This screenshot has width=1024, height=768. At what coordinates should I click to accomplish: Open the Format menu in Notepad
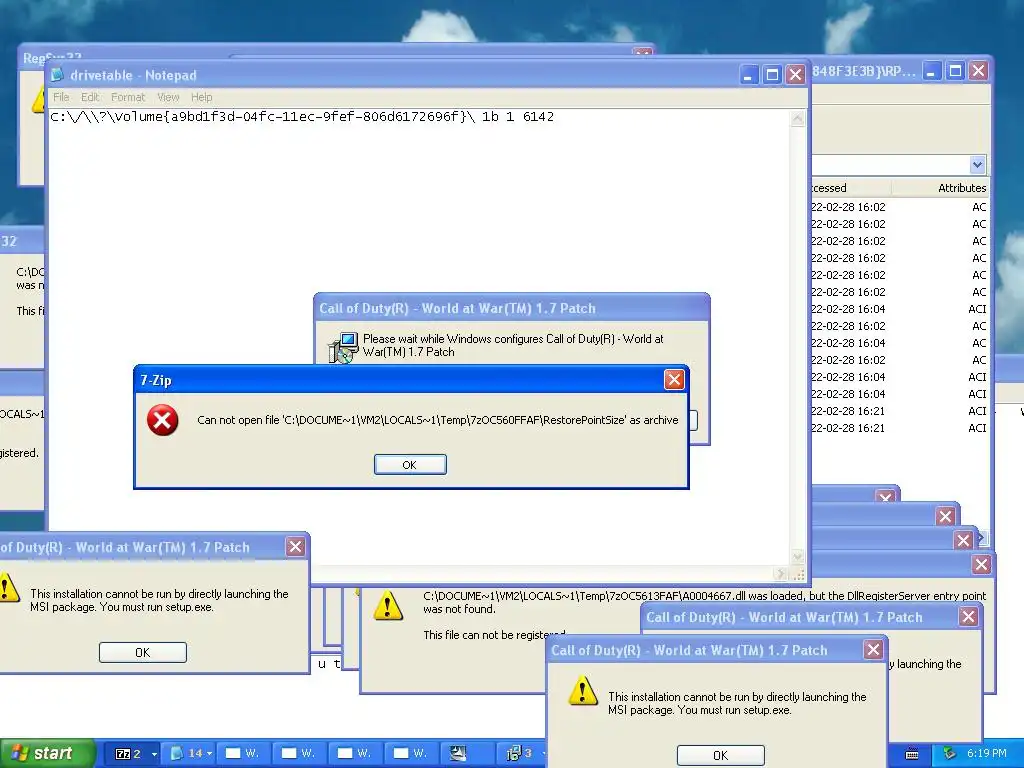tap(127, 97)
